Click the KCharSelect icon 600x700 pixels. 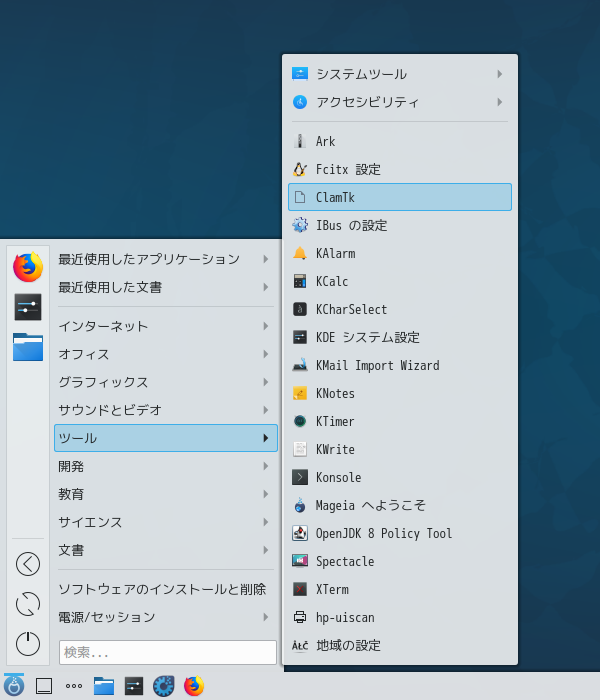[300, 309]
